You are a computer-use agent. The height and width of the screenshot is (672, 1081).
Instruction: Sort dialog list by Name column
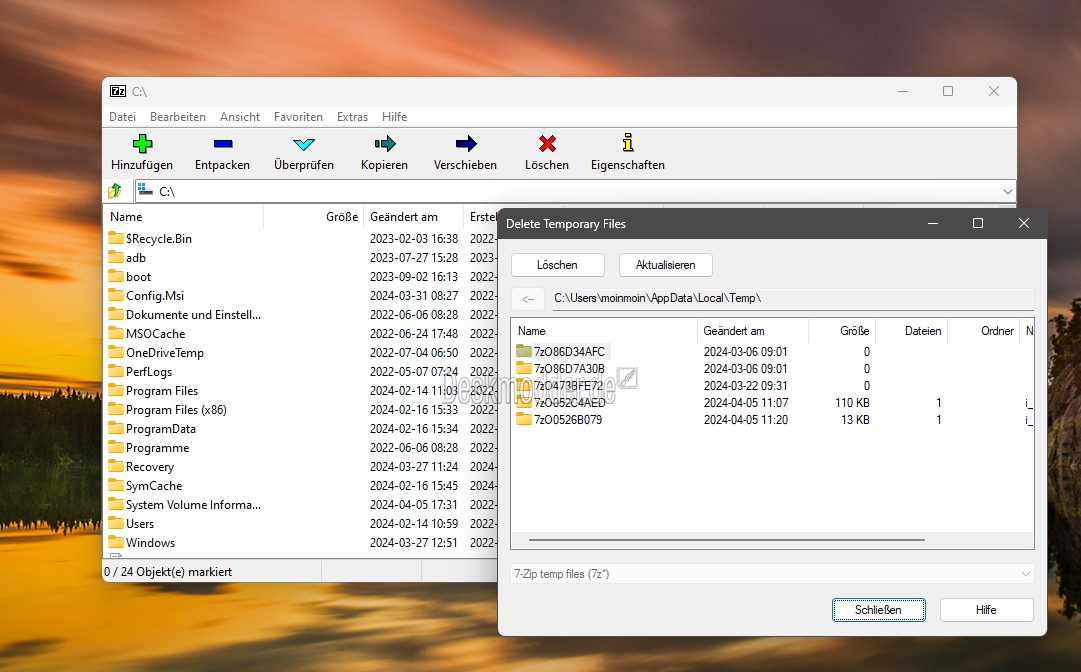pyautogui.click(x=605, y=331)
